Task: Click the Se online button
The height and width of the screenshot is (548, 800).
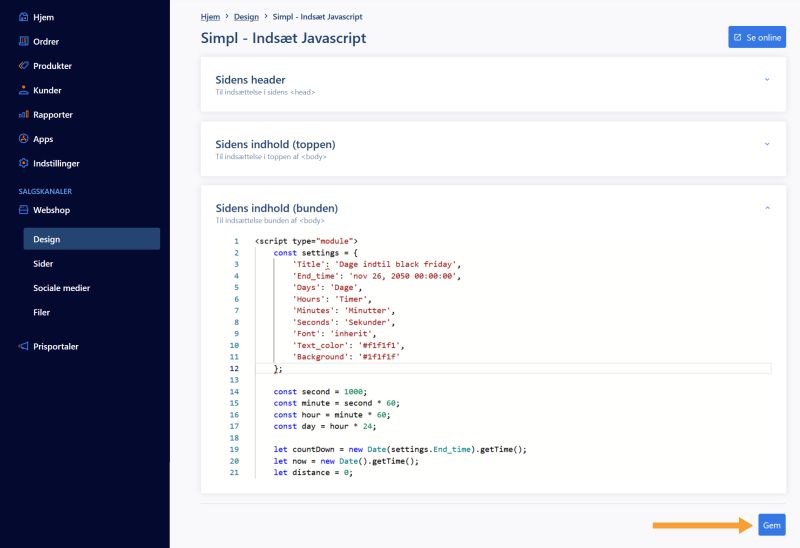Action: click(x=757, y=37)
